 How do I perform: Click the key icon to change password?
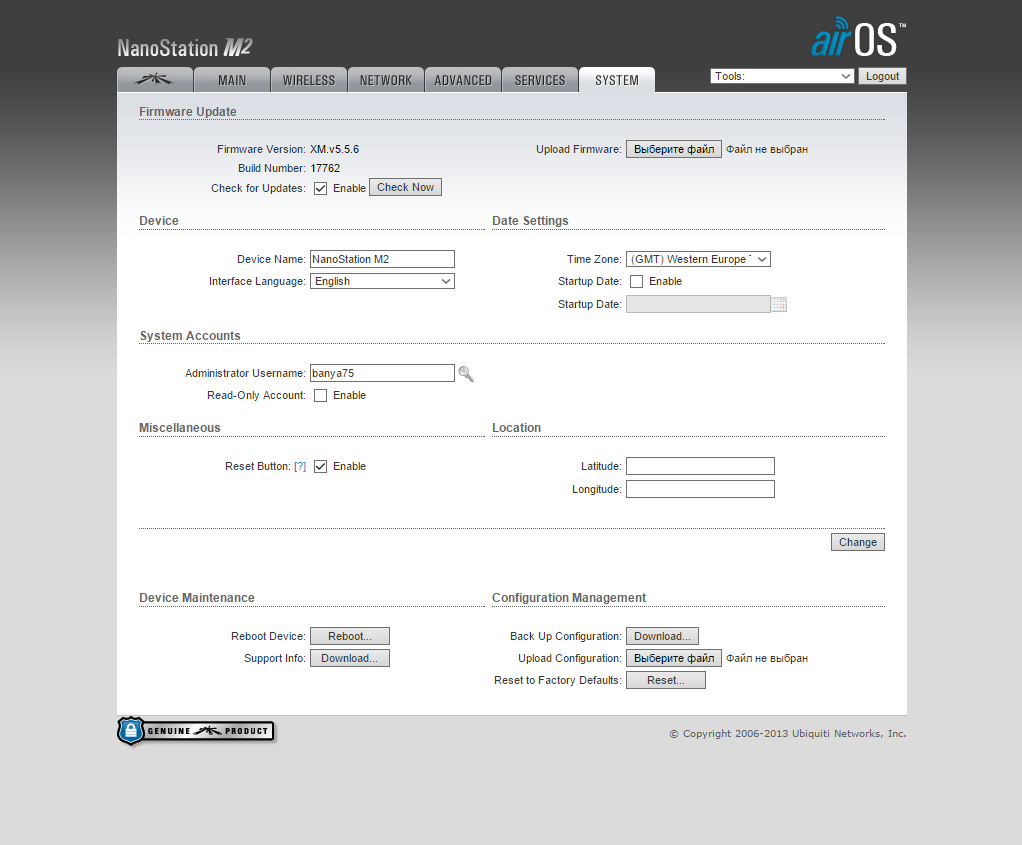pos(465,374)
